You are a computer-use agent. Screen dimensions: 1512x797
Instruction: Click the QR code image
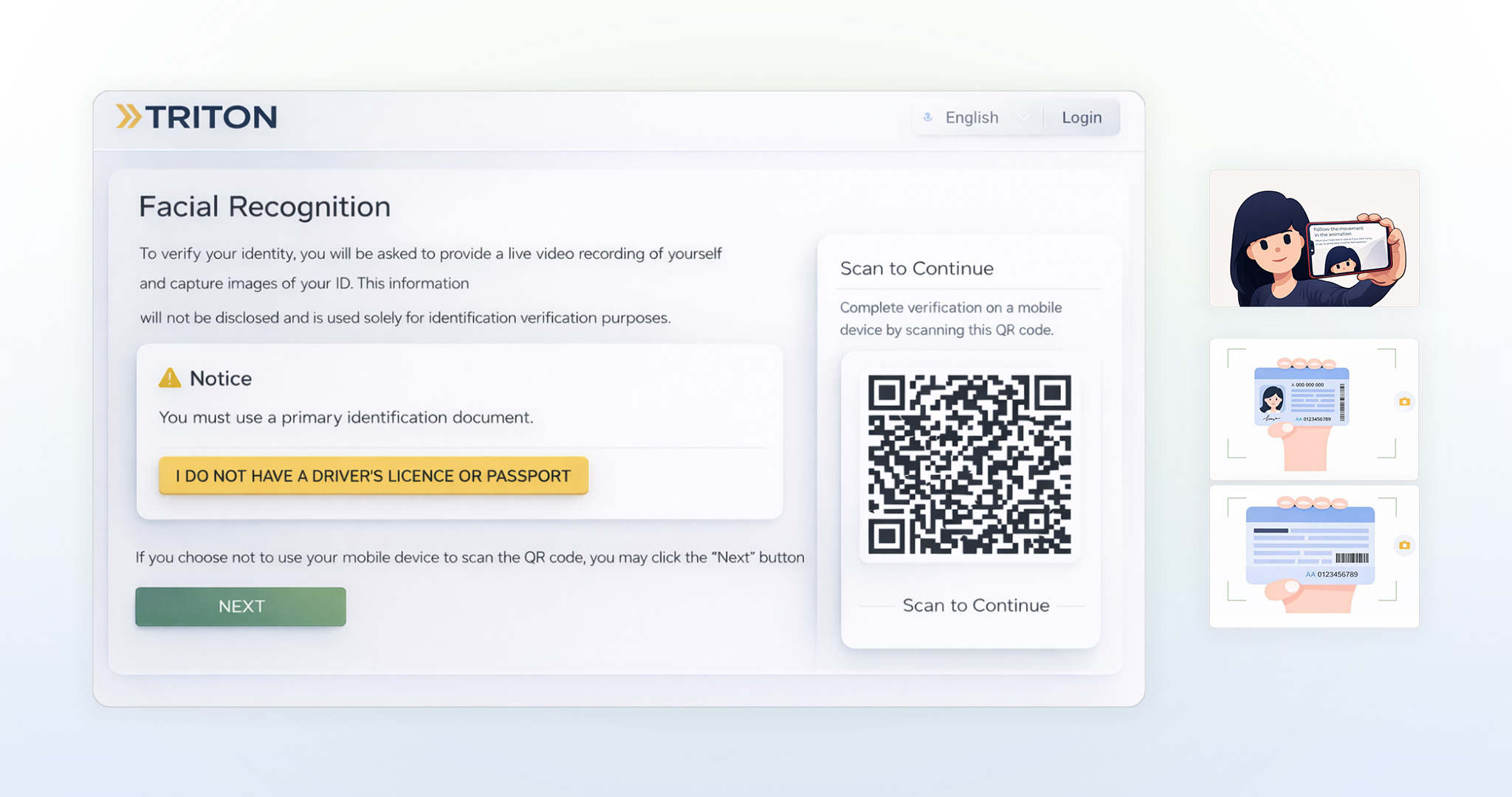point(969,464)
